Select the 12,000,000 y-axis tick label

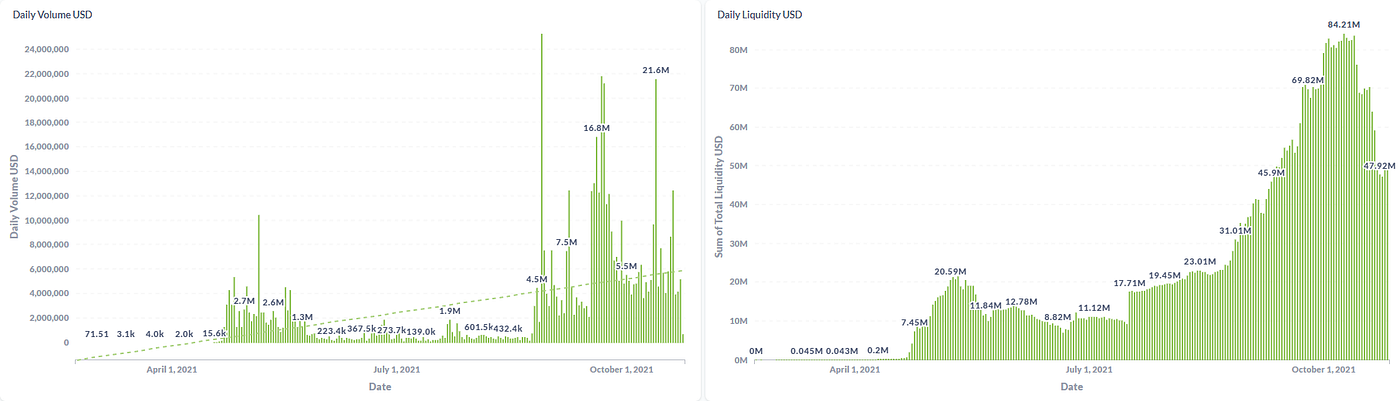tap(46, 196)
